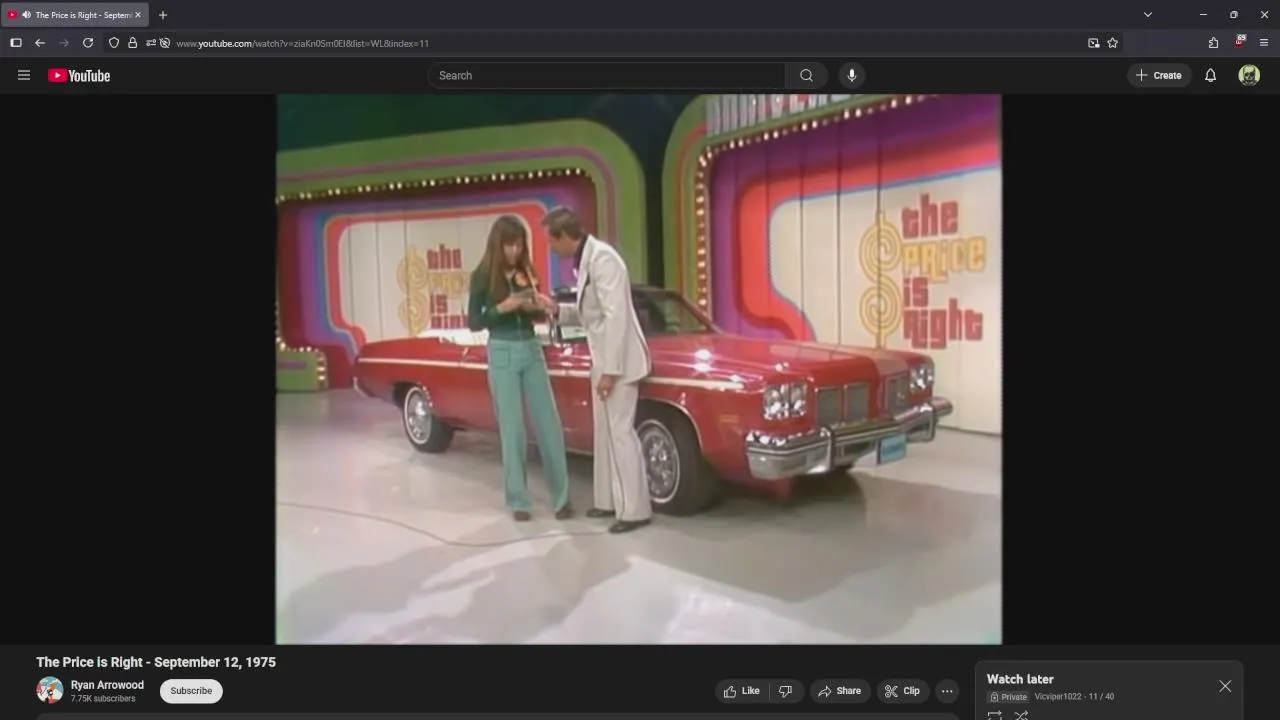Select the URL in address bar
Image resolution: width=1280 pixels, height=720 pixels.
point(303,43)
